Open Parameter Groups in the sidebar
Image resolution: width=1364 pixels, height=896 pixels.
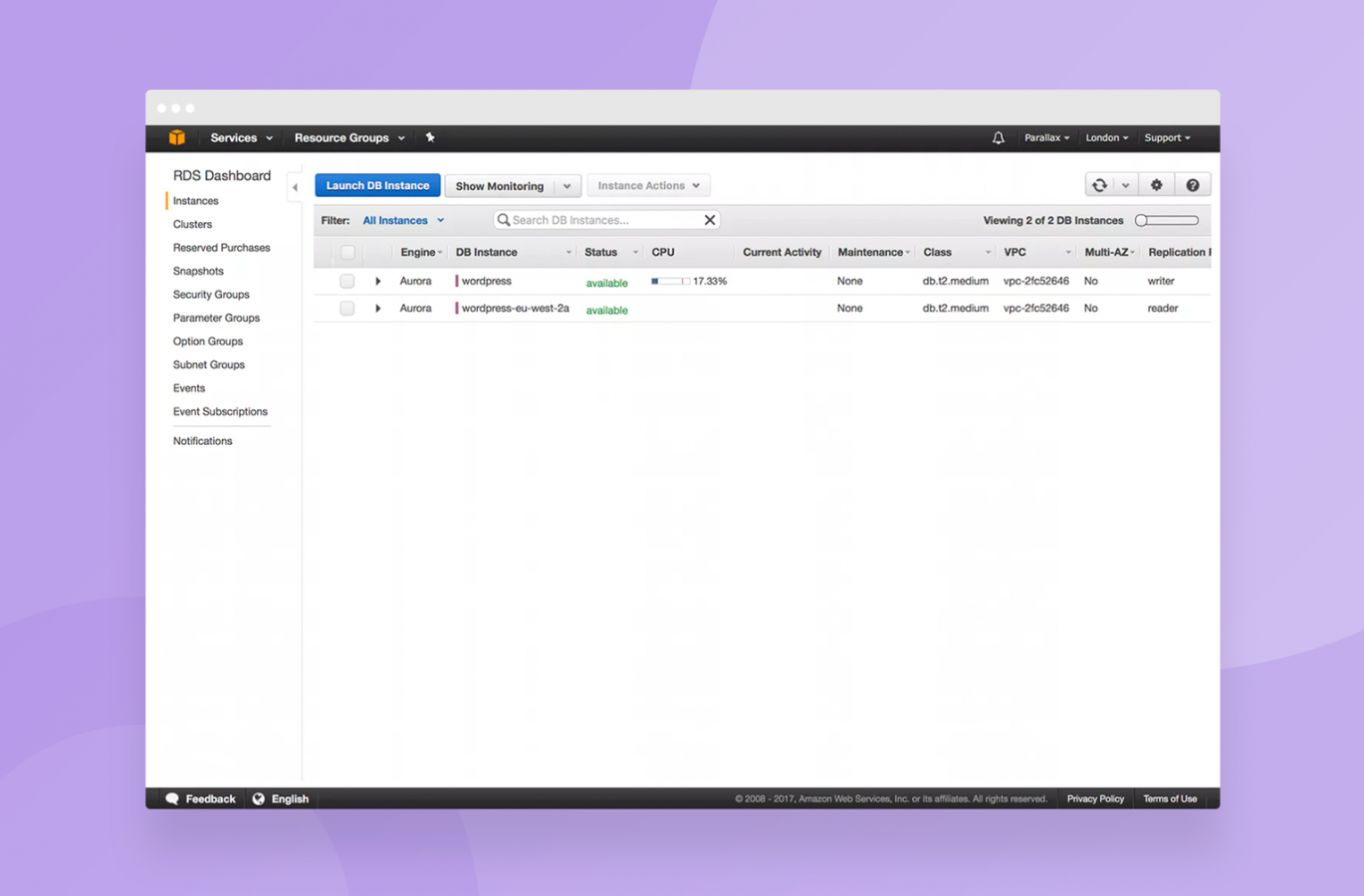coord(216,318)
